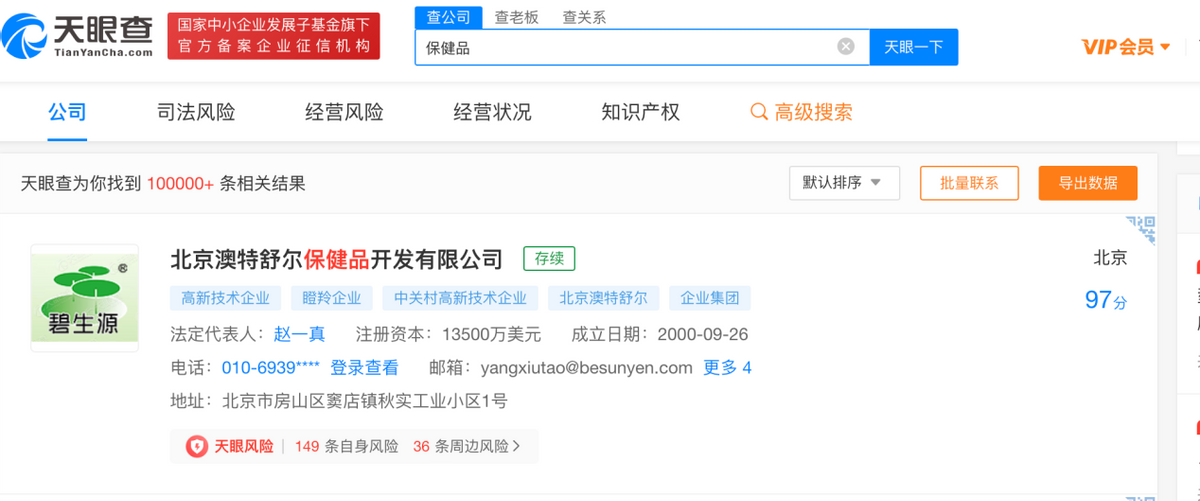Open the TianYanCha logo homepage

[x=77, y=35]
